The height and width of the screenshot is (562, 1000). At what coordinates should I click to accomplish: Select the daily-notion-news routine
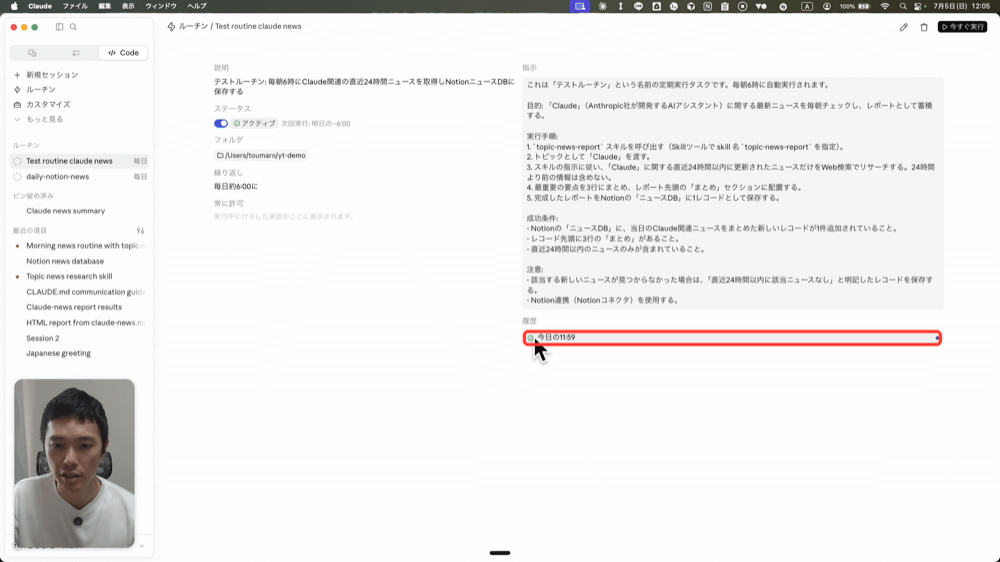80,177
